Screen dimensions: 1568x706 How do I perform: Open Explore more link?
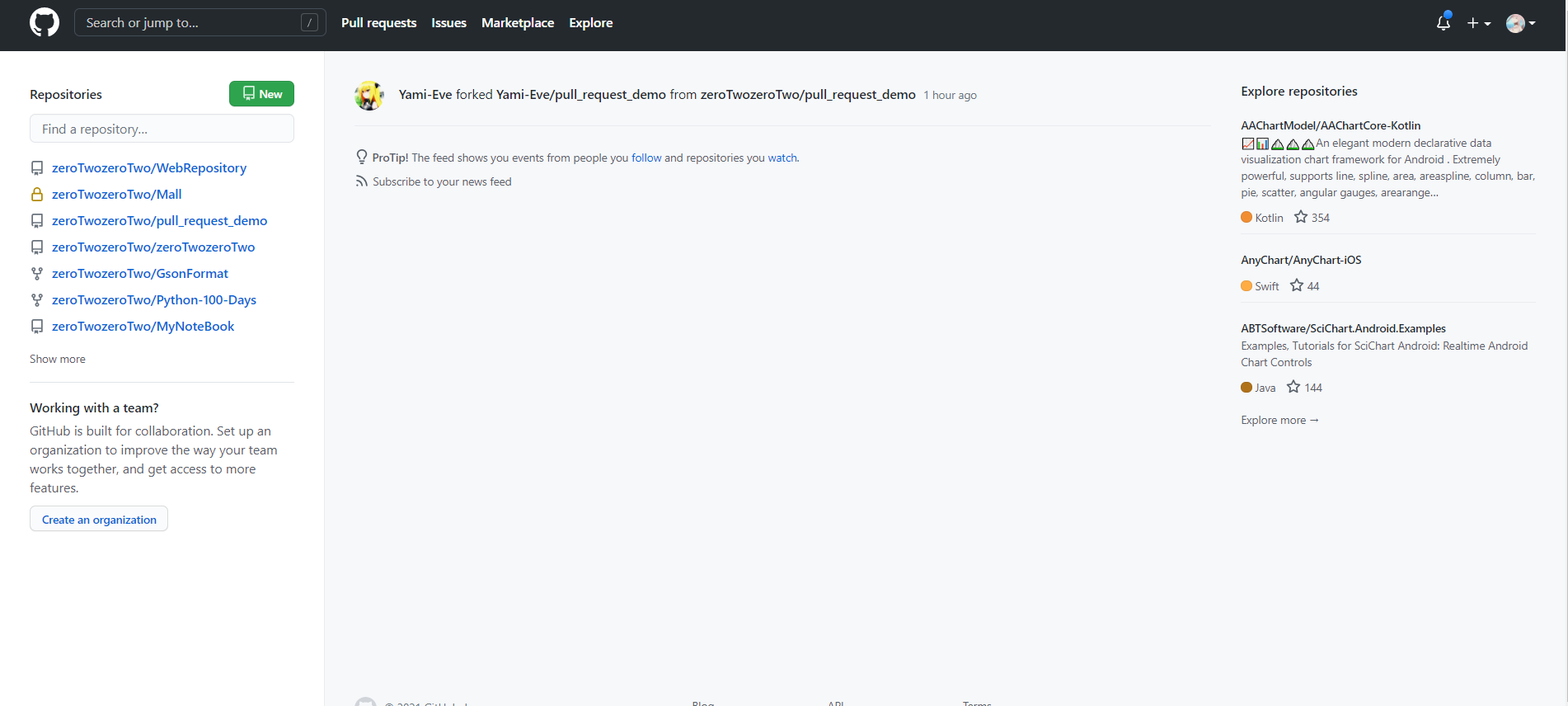tap(1279, 420)
